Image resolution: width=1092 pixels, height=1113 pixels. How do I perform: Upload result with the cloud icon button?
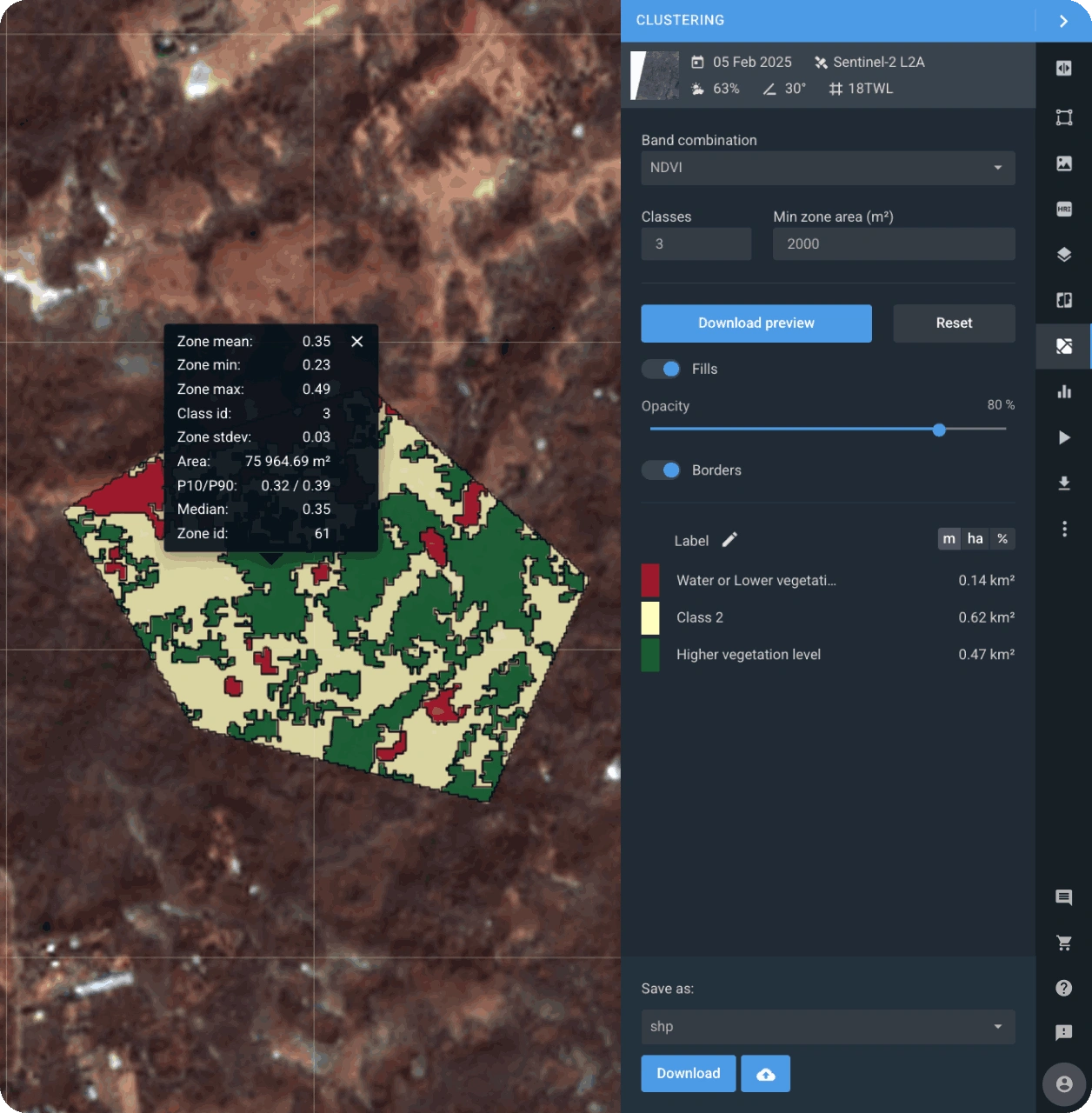pos(765,1074)
